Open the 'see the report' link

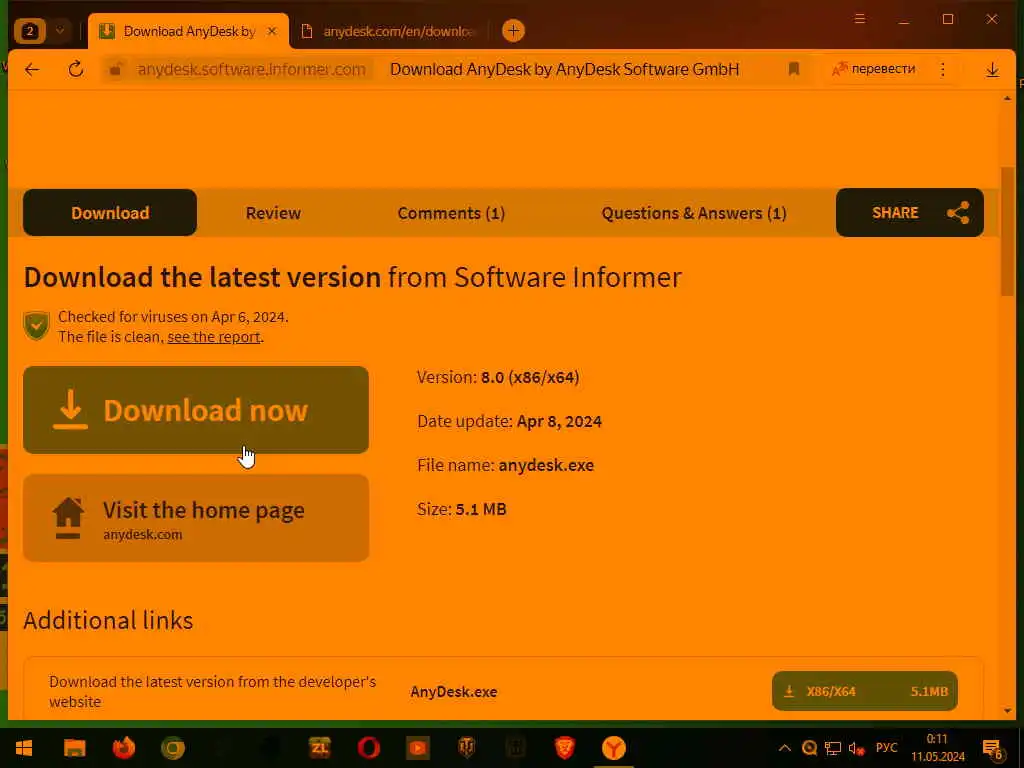pos(214,337)
